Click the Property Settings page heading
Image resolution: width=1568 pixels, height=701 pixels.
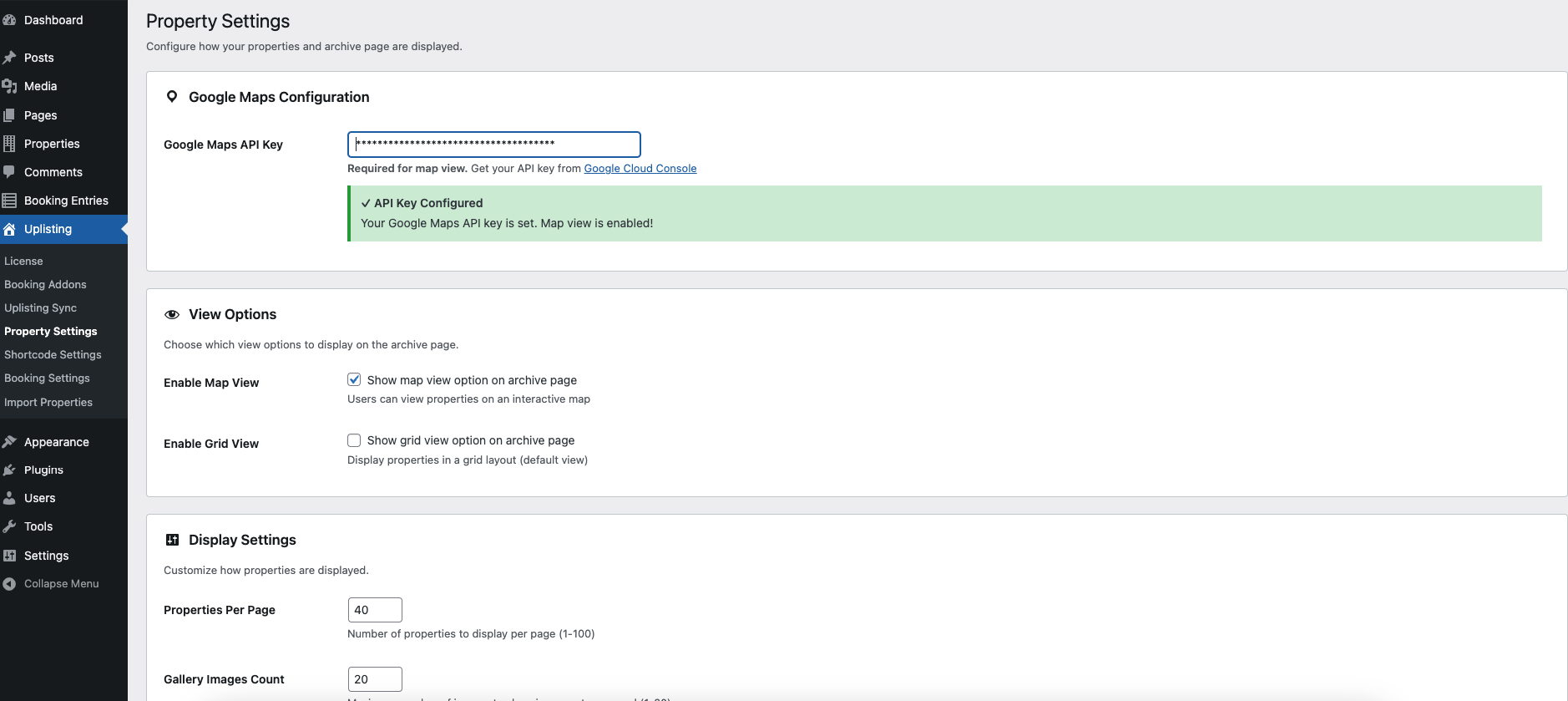(218, 21)
